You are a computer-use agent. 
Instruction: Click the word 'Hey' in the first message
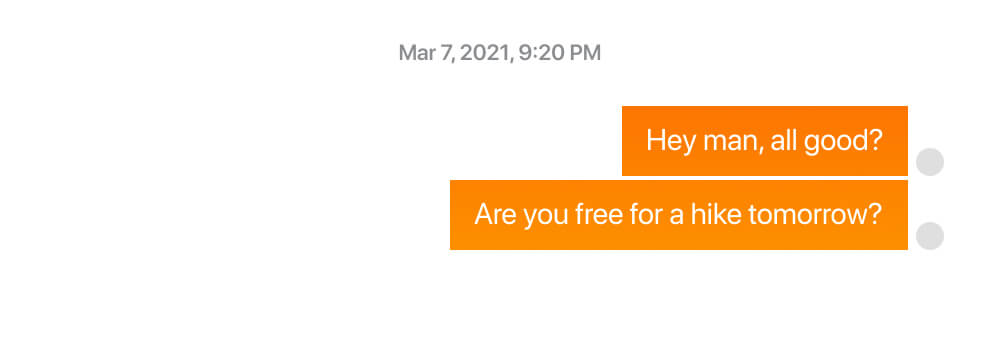click(671, 141)
